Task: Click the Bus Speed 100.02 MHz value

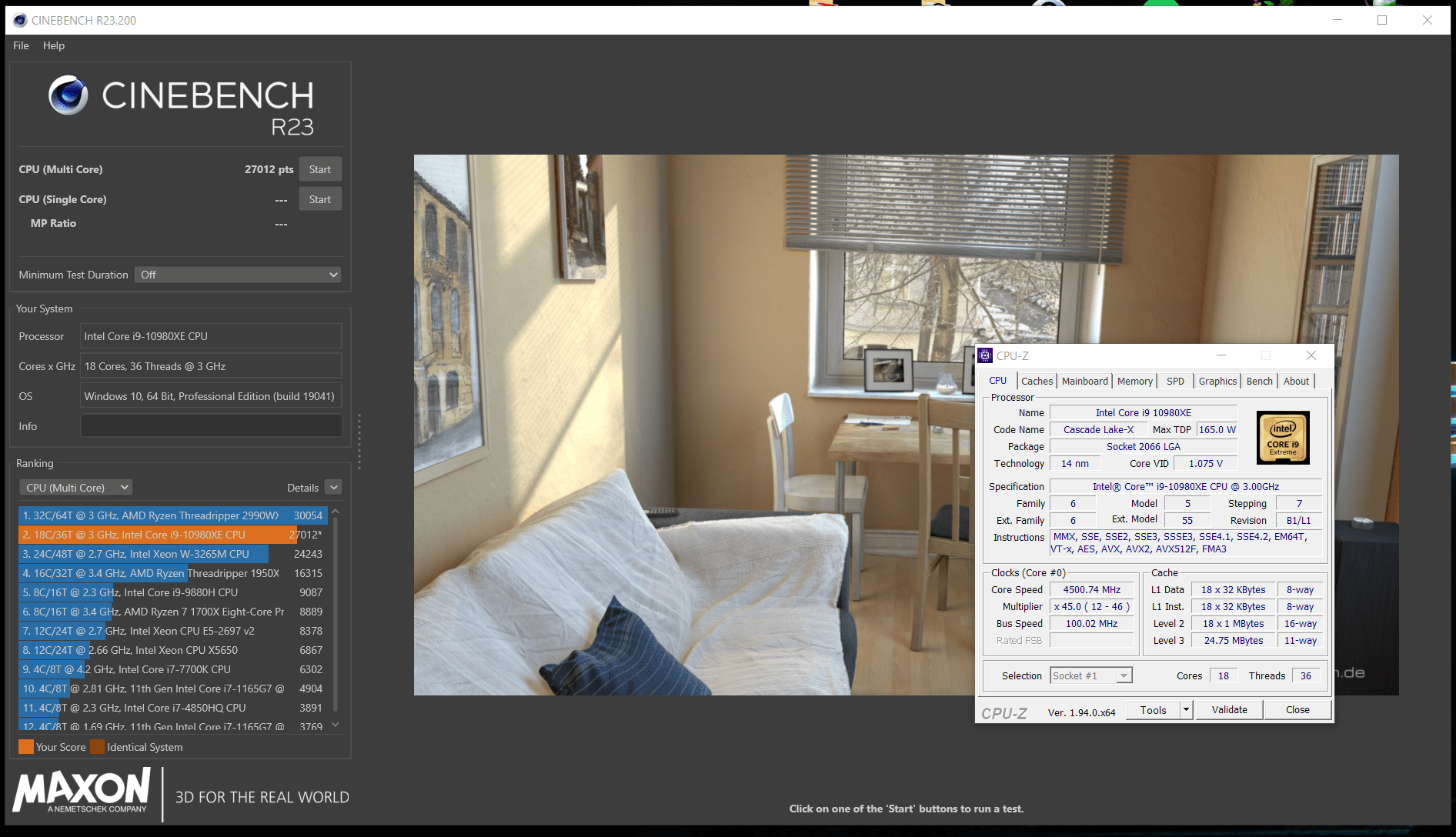Action: (x=1092, y=624)
